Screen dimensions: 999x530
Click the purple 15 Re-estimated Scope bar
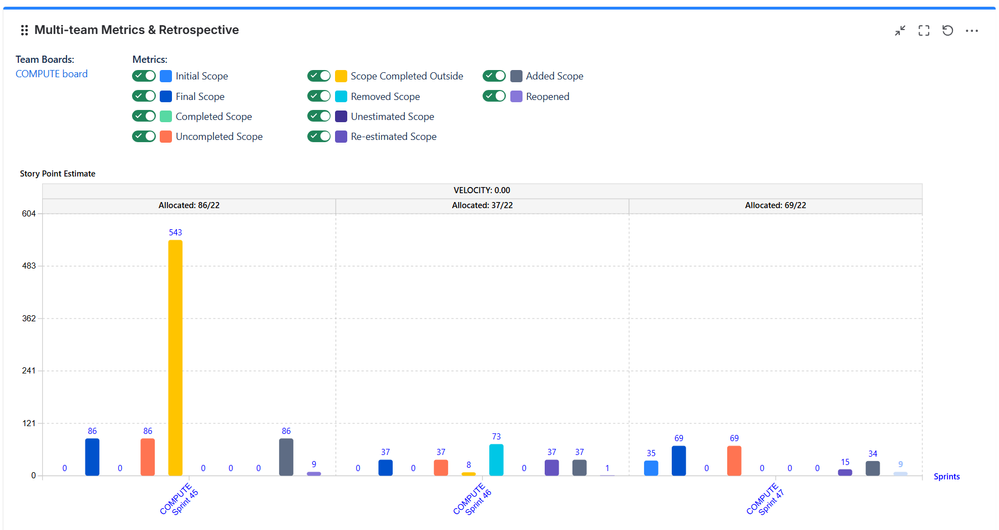[845, 473]
